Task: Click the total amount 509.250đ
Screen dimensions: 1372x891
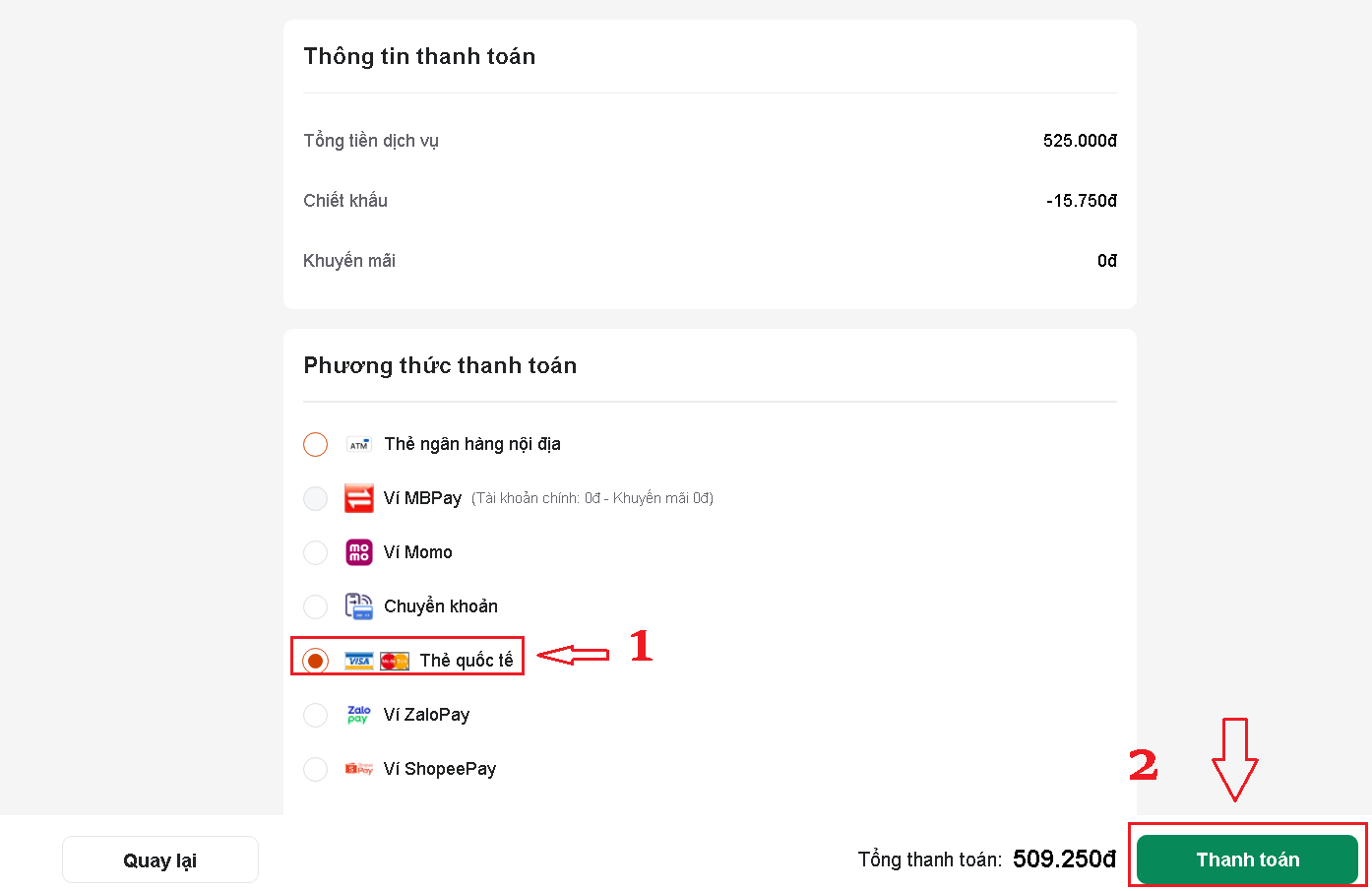Action: click(x=1064, y=859)
